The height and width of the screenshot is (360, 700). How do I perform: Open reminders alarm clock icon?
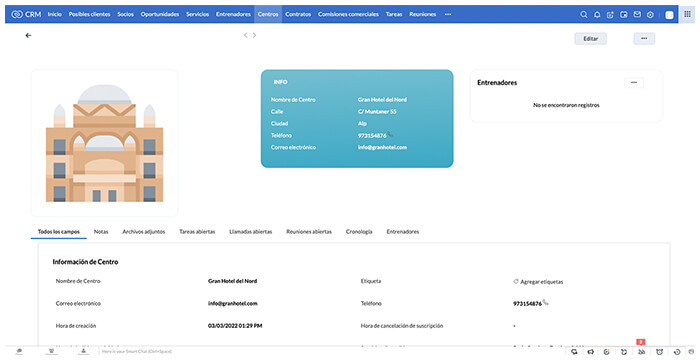pos(659,352)
